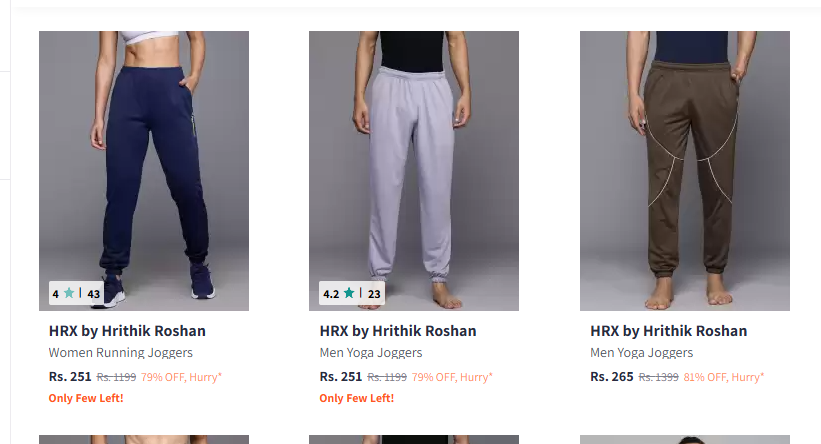
Task: Click Only Few Left under Women Running Joggers
Action: 86,398
